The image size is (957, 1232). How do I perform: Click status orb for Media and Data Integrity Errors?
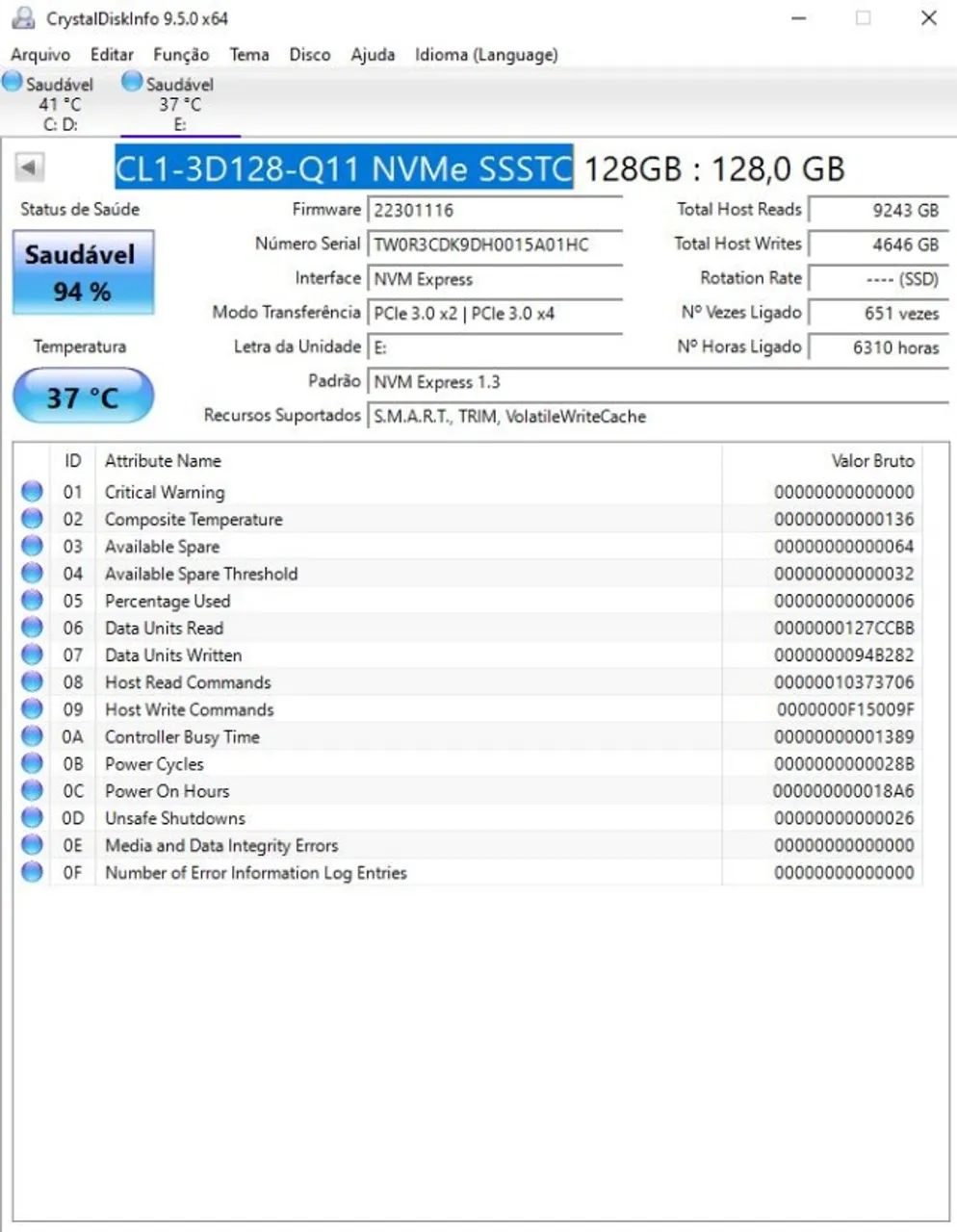pos(32,845)
